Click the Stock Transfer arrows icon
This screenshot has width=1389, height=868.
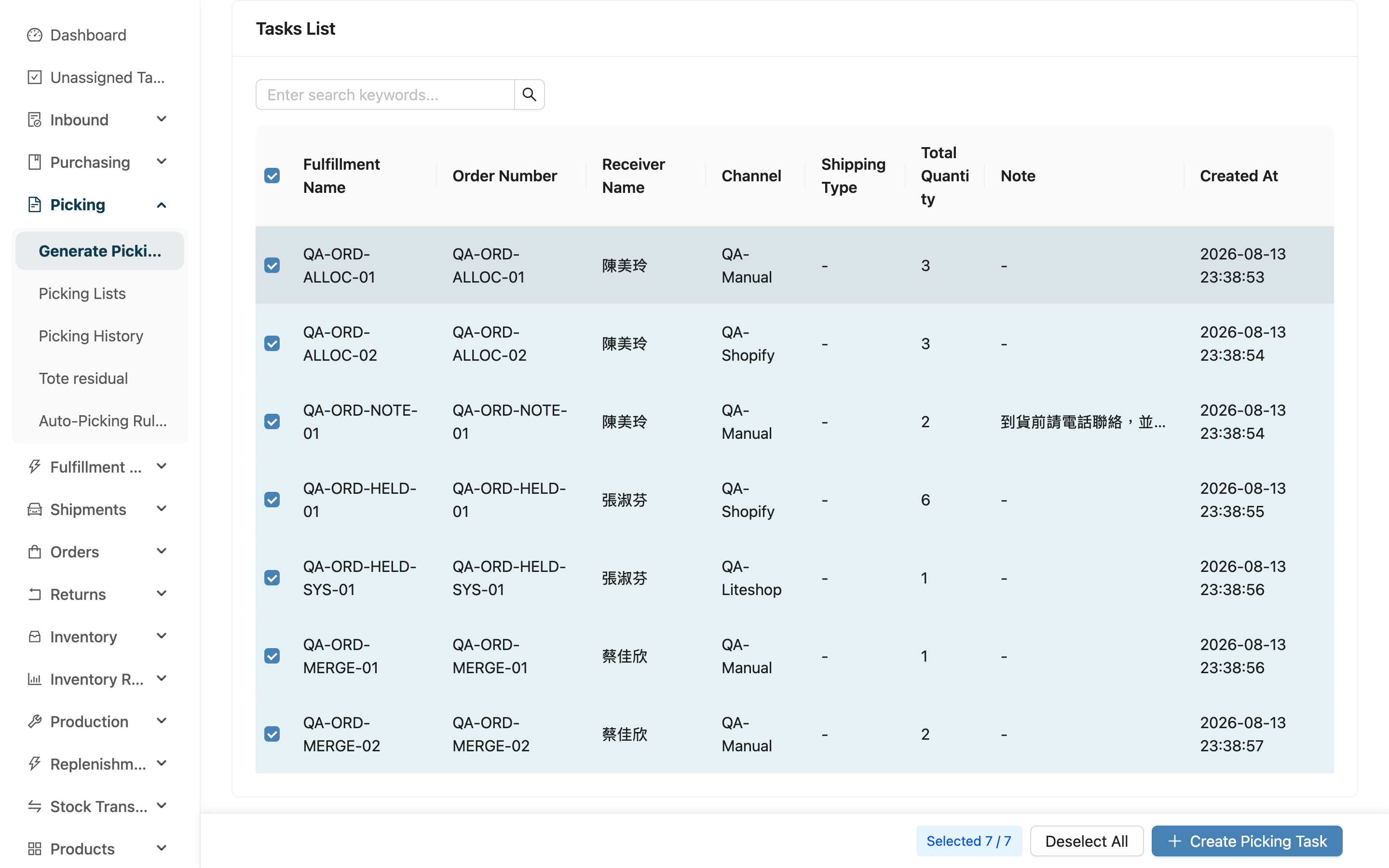(x=34, y=807)
